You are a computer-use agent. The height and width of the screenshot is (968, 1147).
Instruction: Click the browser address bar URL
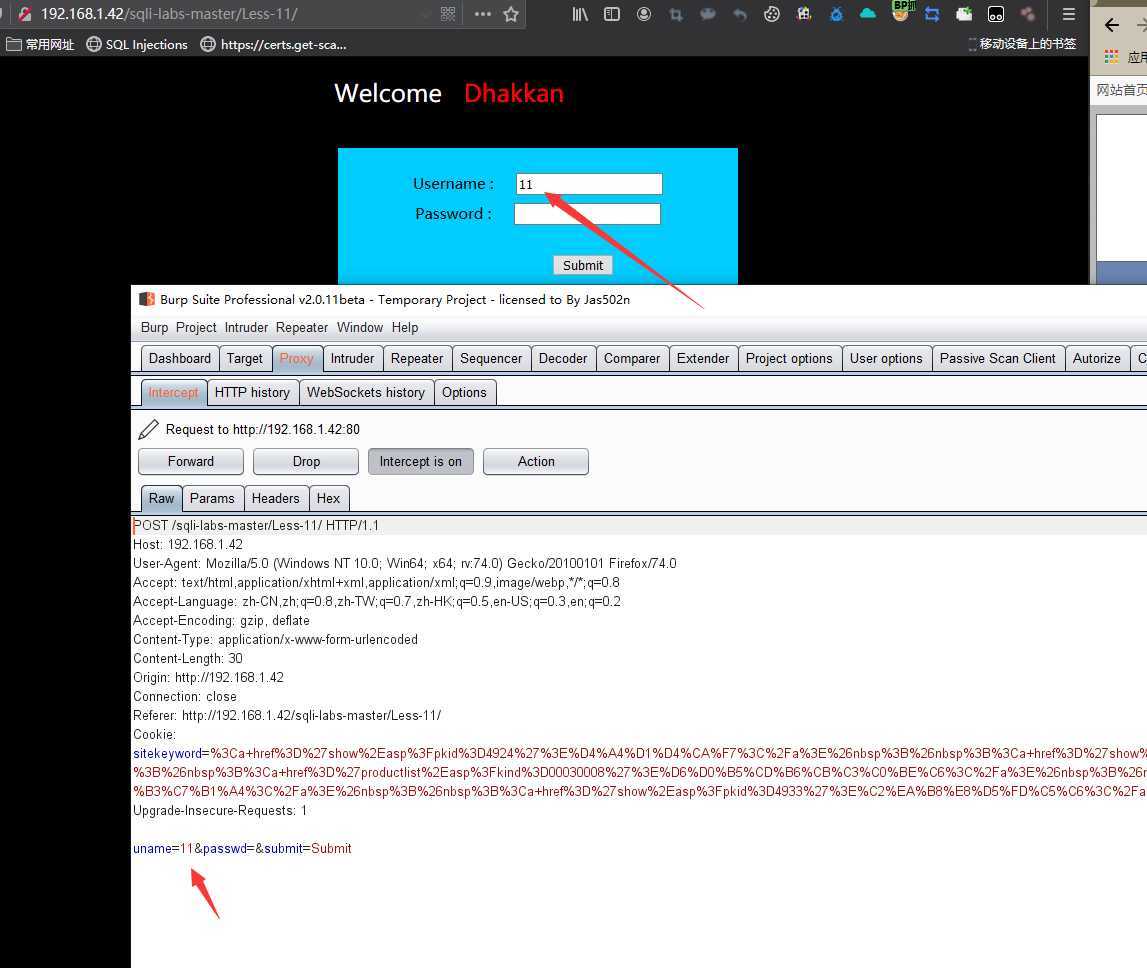[169, 14]
